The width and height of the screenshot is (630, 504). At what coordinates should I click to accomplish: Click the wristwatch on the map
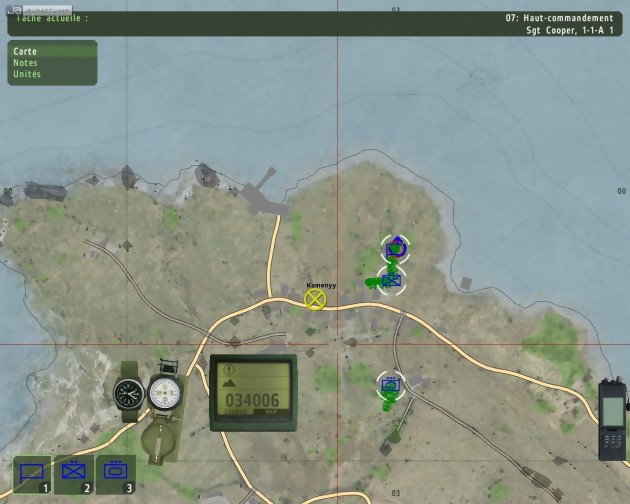(x=128, y=390)
